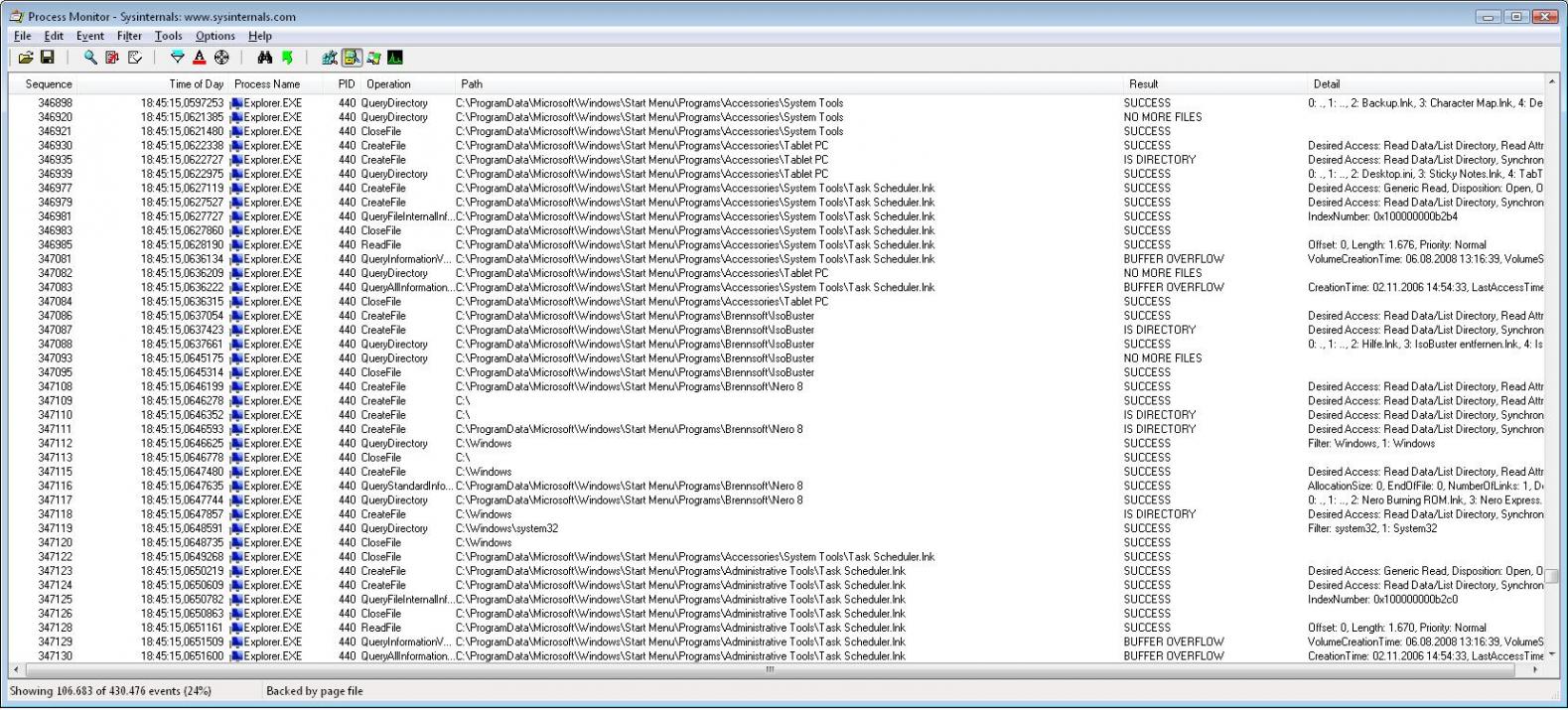This screenshot has width=1568, height=710.
Task: Open the Edit menu
Action: tap(54, 36)
